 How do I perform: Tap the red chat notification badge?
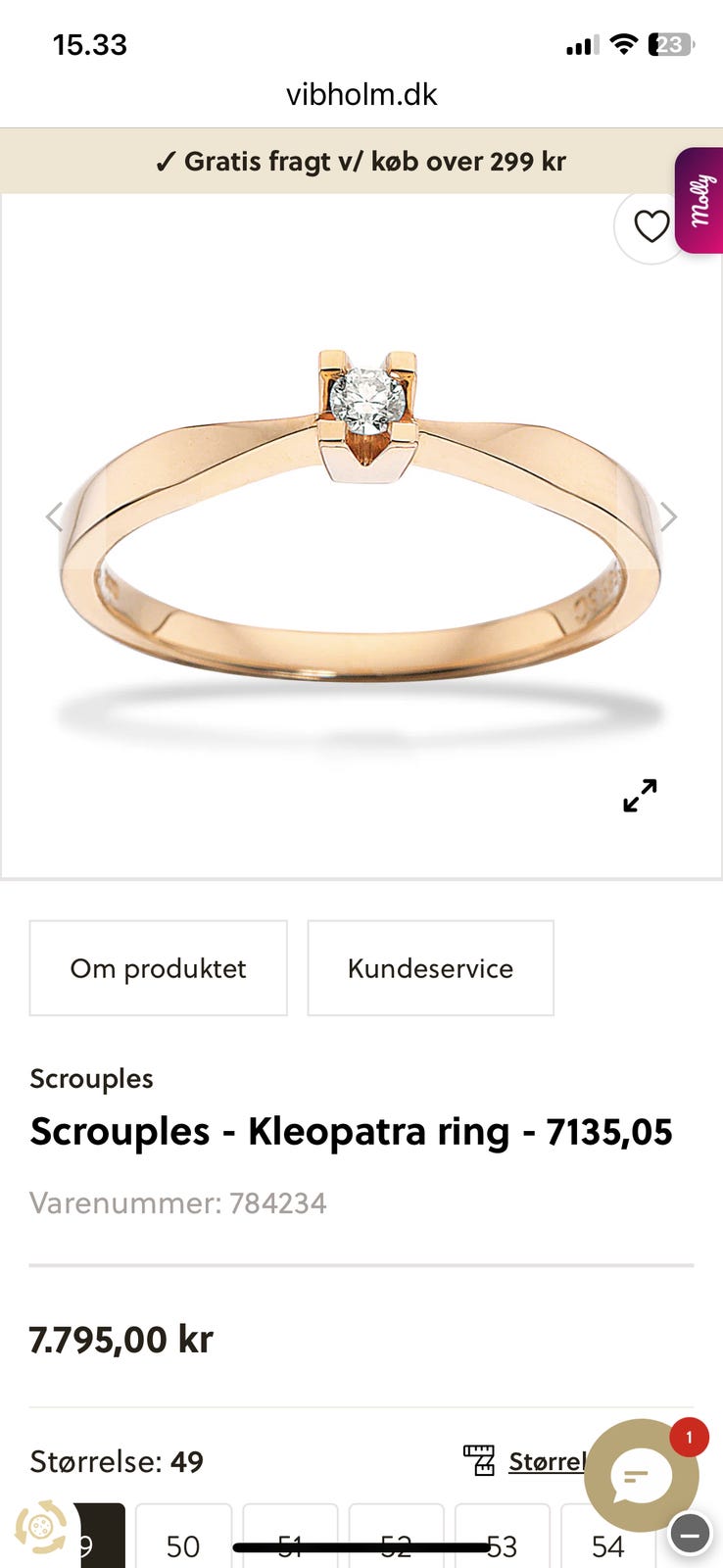tap(689, 1437)
